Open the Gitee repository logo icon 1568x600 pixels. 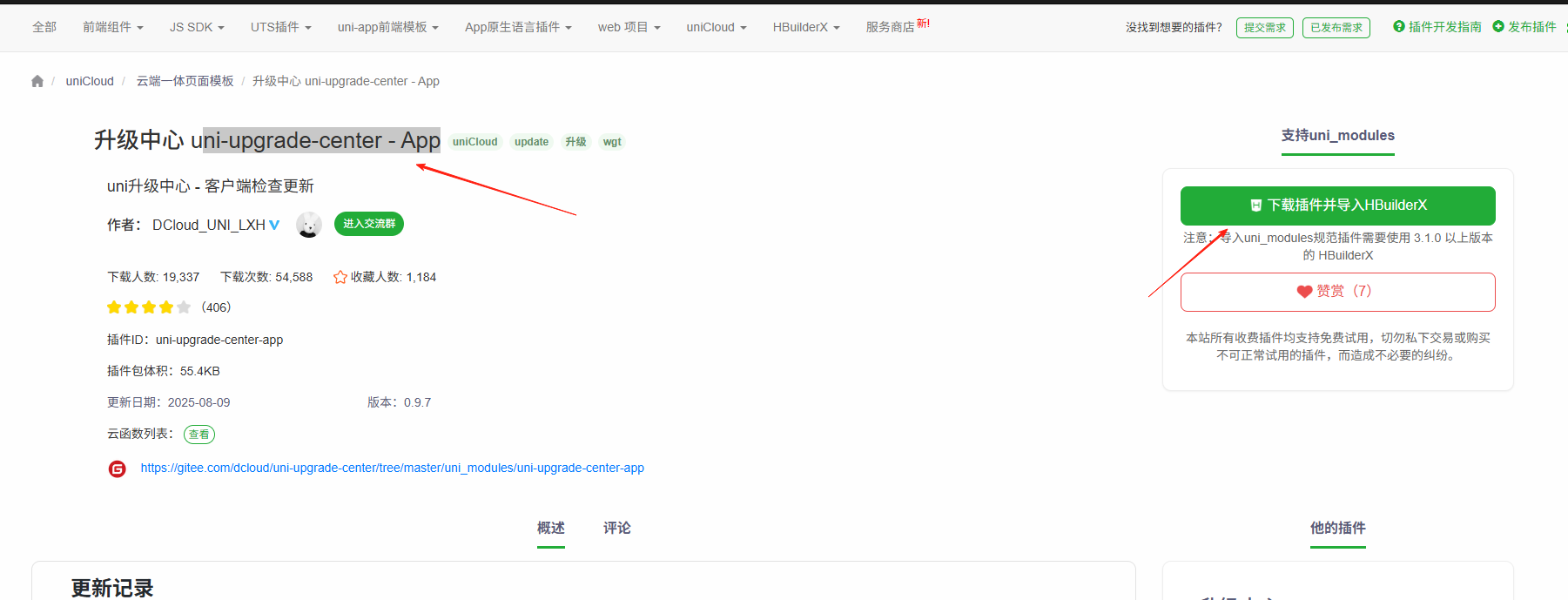tap(118, 469)
